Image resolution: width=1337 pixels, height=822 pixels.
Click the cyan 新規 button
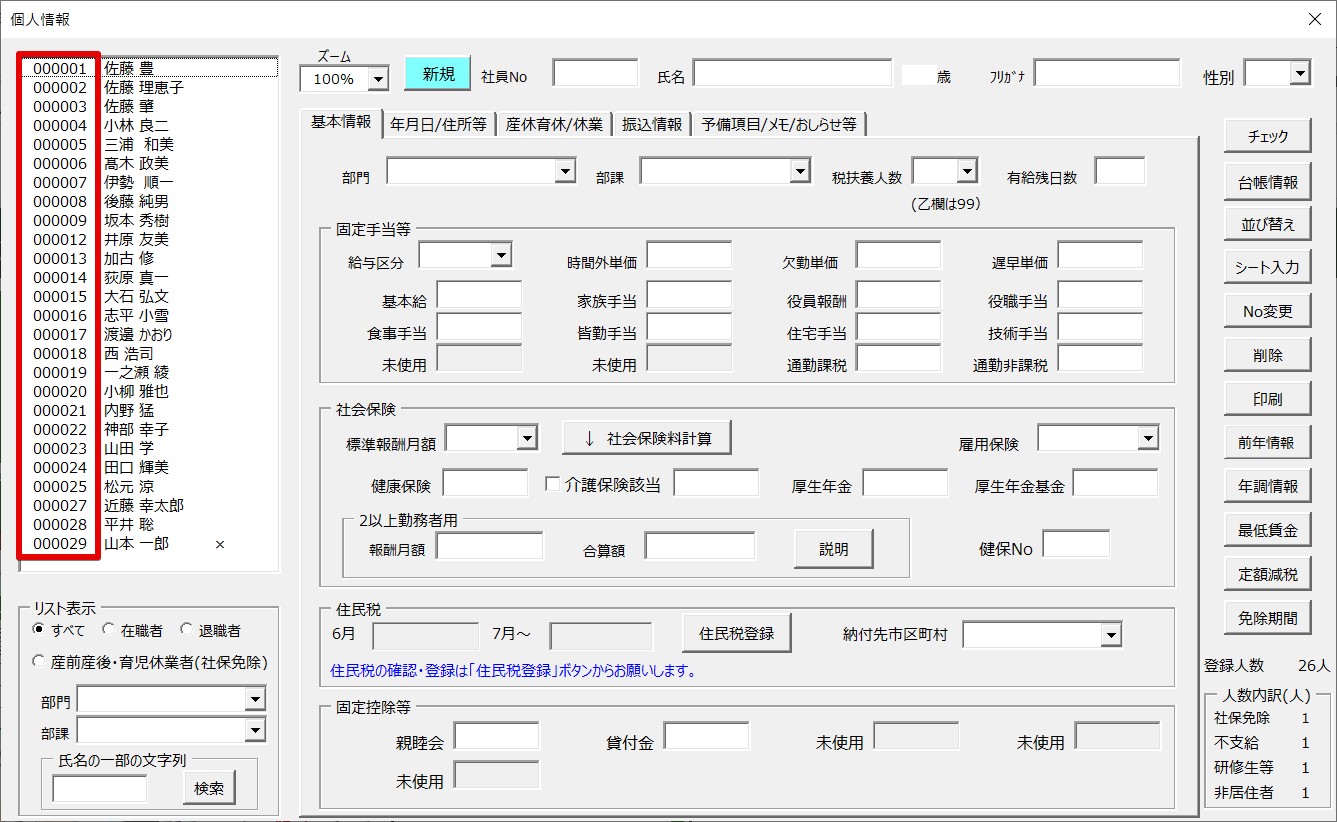pos(437,74)
